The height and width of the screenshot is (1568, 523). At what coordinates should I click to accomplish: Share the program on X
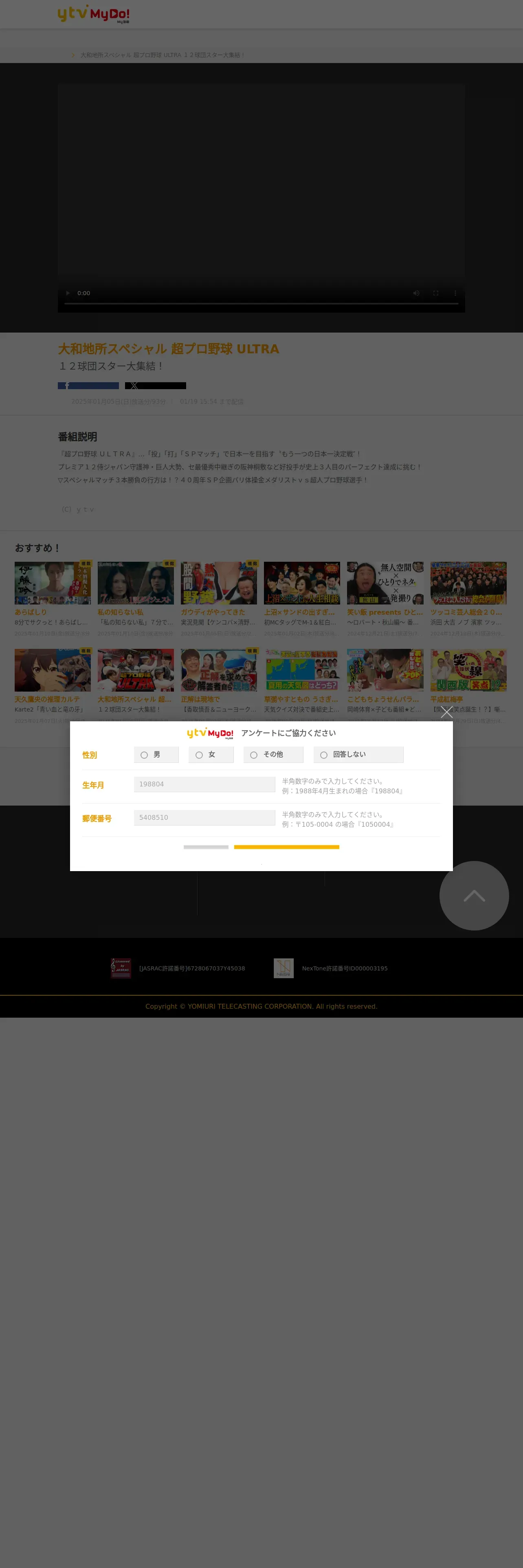click(x=155, y=385)
